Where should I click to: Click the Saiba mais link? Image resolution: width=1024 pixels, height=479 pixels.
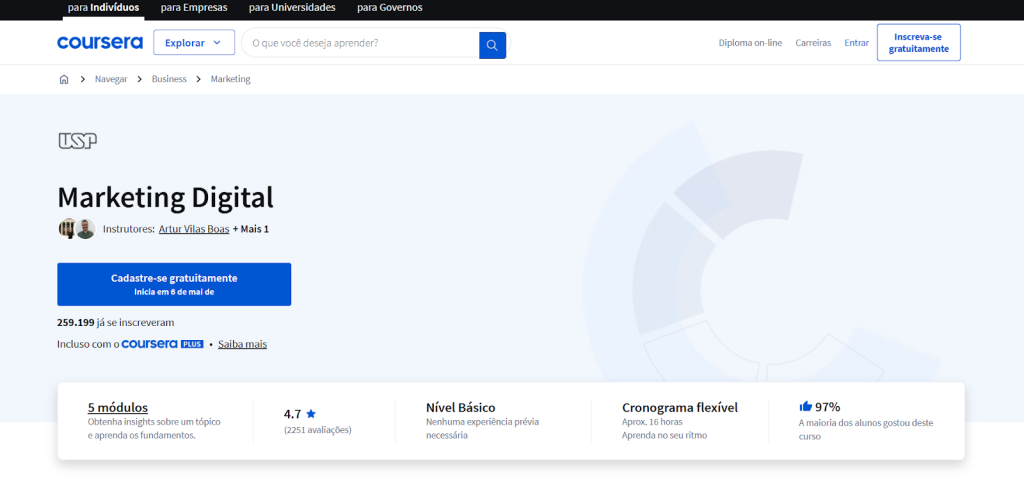(x=242, y=344)
